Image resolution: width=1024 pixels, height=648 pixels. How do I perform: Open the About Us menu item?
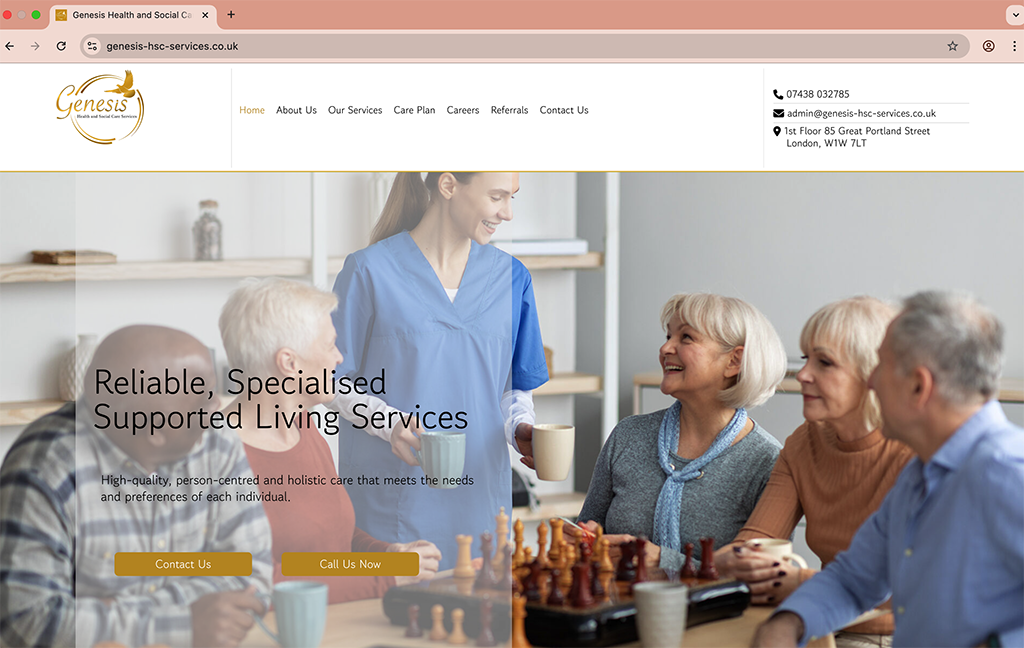point(296,110)
